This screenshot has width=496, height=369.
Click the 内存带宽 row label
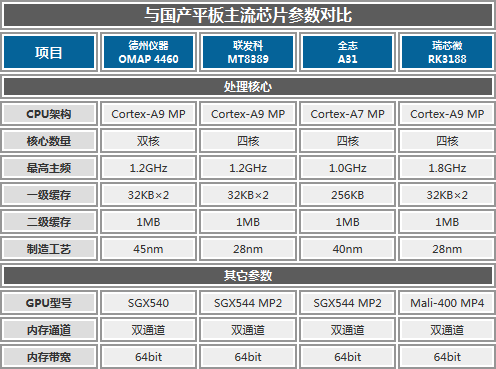(49, 357)
